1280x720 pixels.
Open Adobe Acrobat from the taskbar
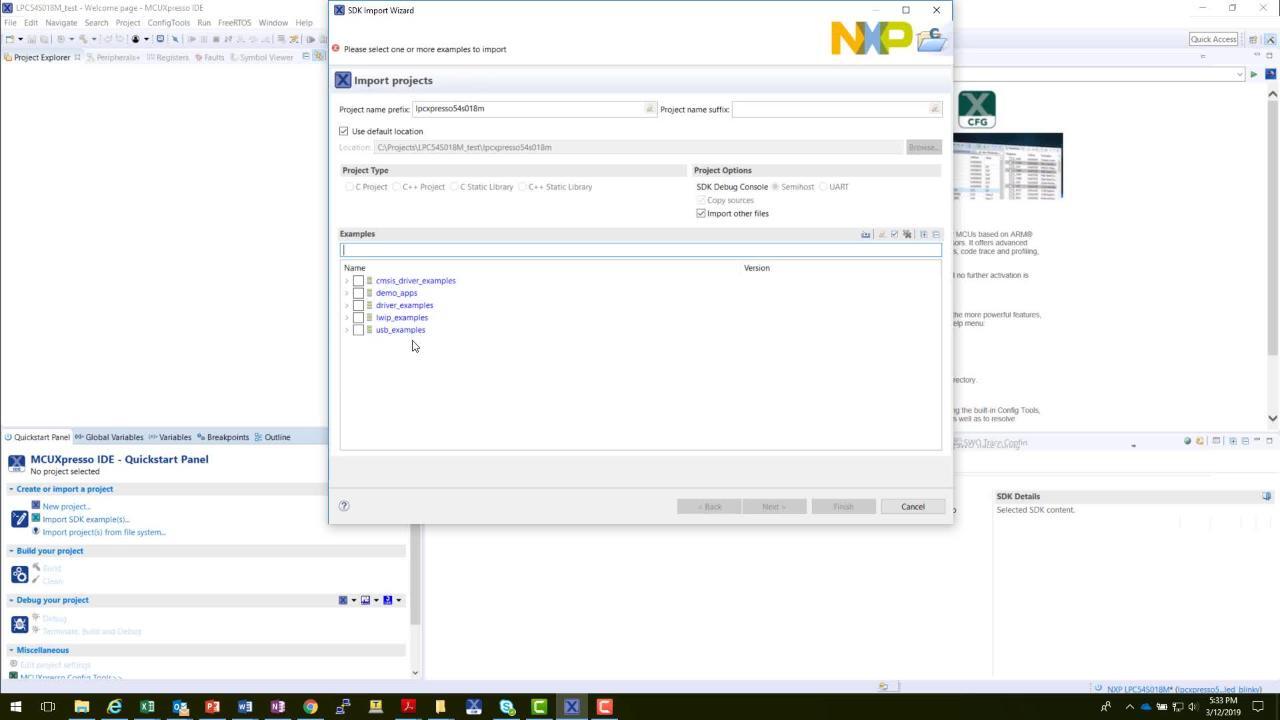click(408, 707)
